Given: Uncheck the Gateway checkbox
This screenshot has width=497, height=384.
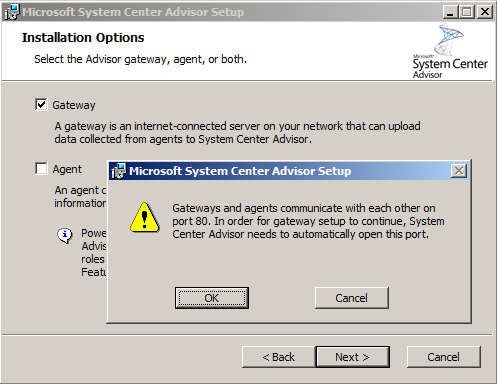Looking at the screenshot, I should [41, 105].
